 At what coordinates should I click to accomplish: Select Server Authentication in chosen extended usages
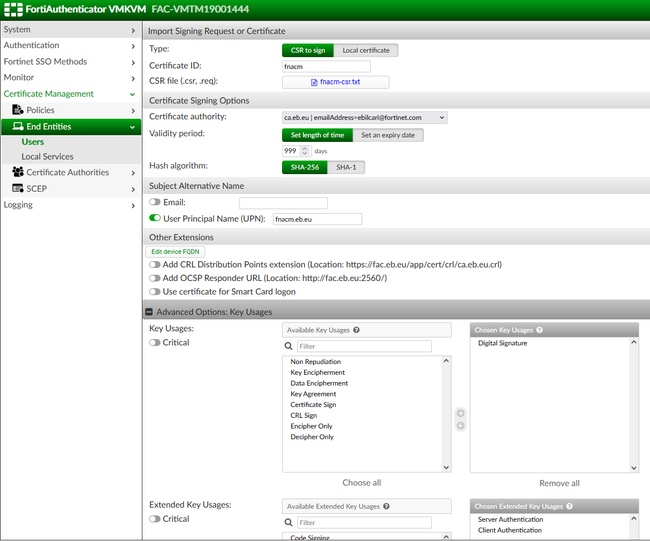coord(510,519)
